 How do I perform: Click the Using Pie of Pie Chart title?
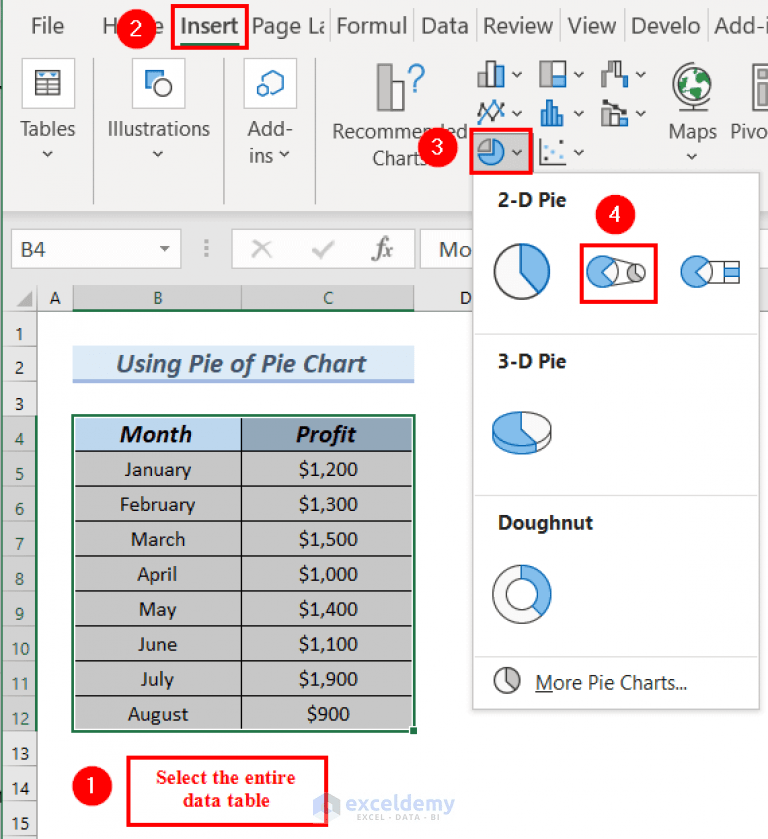(243, 364)
